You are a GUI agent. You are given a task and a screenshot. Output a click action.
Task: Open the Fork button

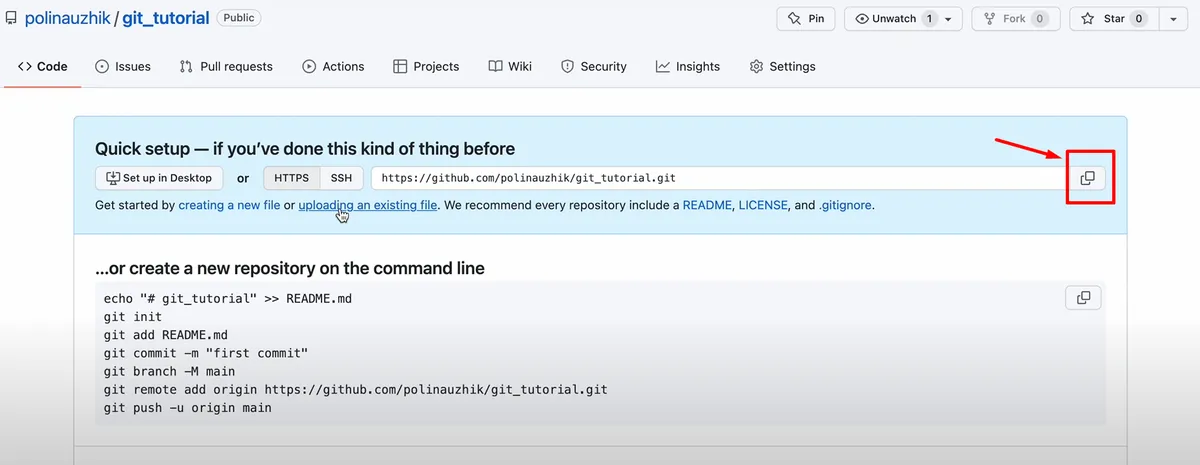1015,18
